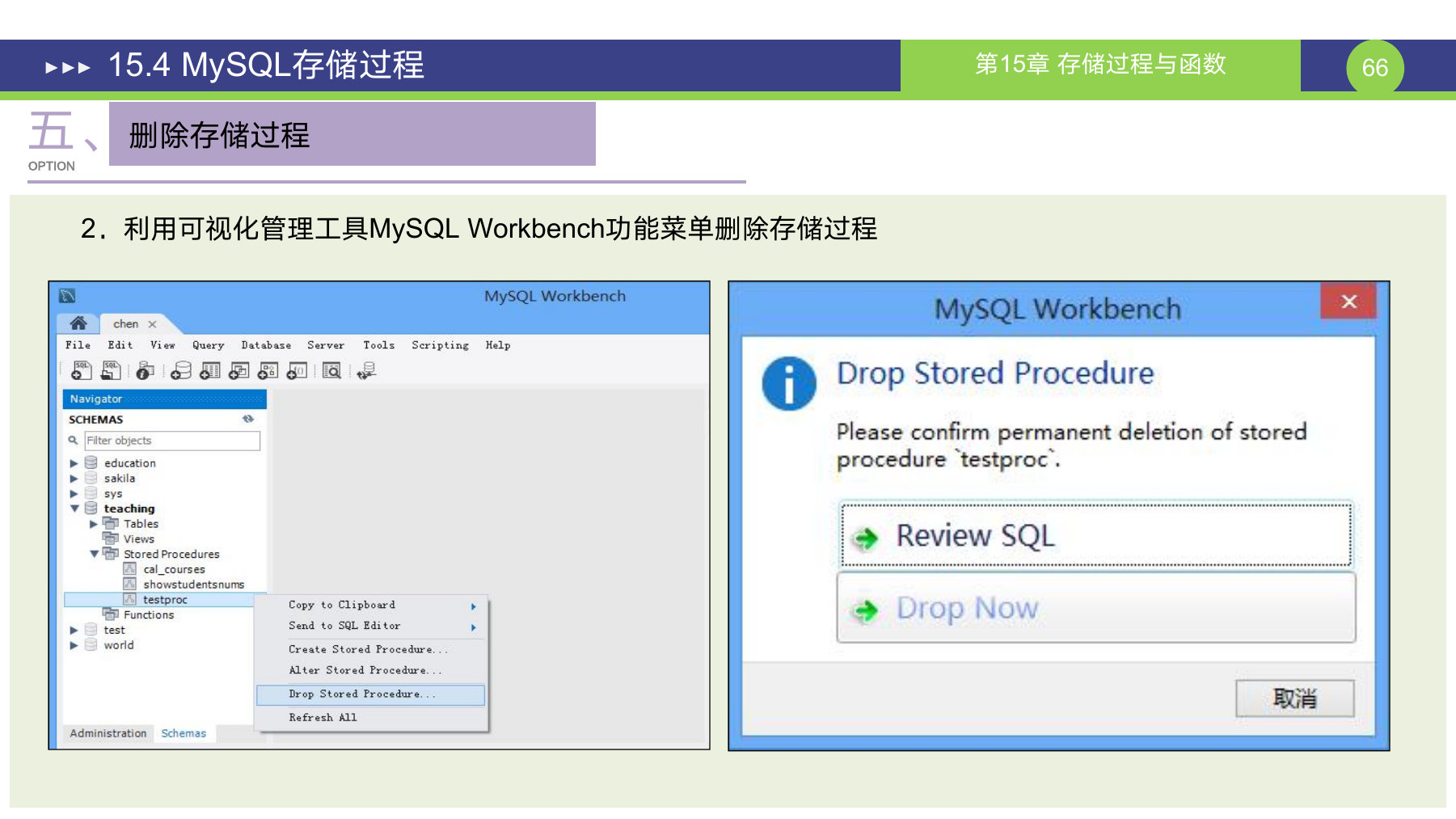Click the sys schema database icon
This screenshot has height=819, width=1456.
[x=91, y=493]
